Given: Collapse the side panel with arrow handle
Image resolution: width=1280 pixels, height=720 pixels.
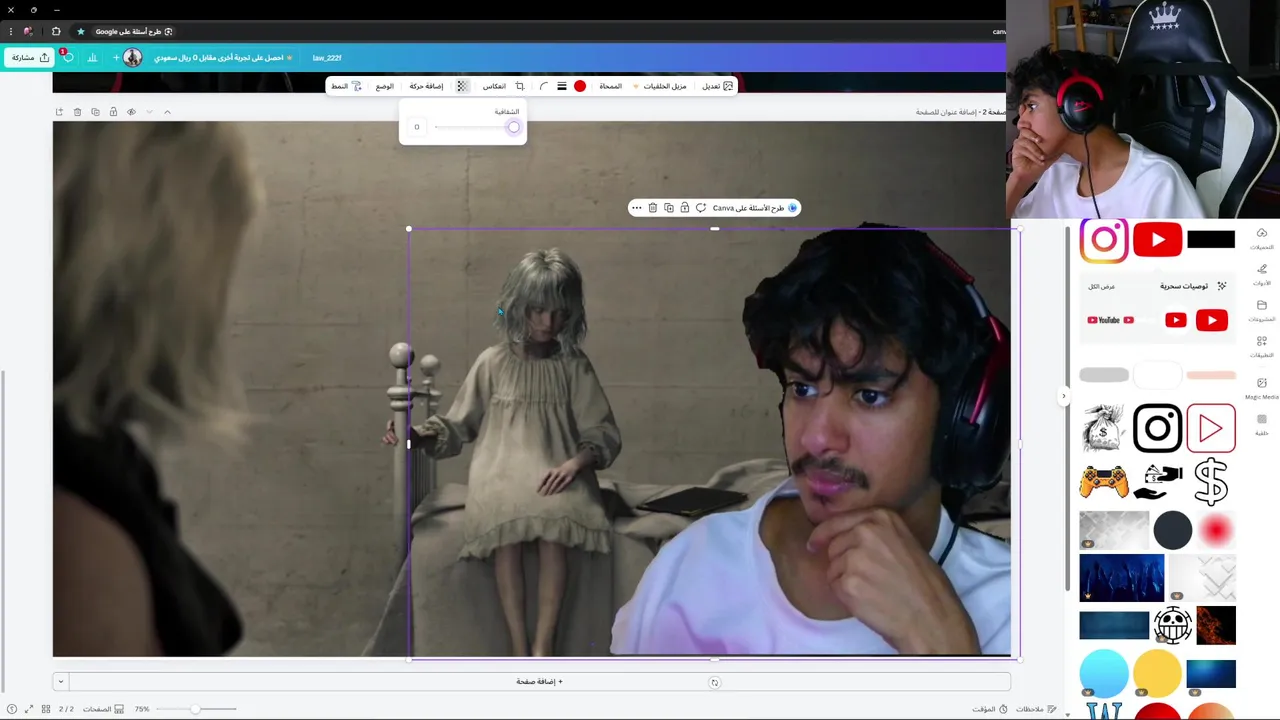Looking at the screenshot, I should pos(1063,397).
